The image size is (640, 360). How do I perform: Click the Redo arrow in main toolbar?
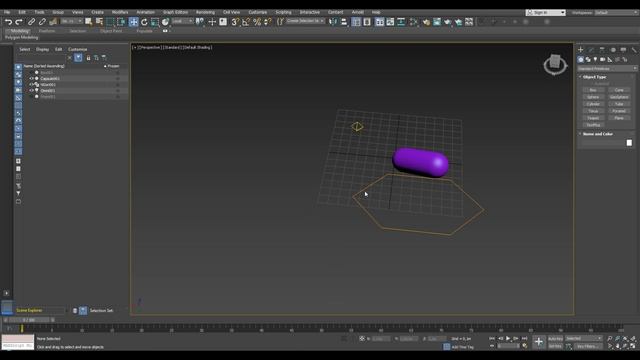pos(18,22)
